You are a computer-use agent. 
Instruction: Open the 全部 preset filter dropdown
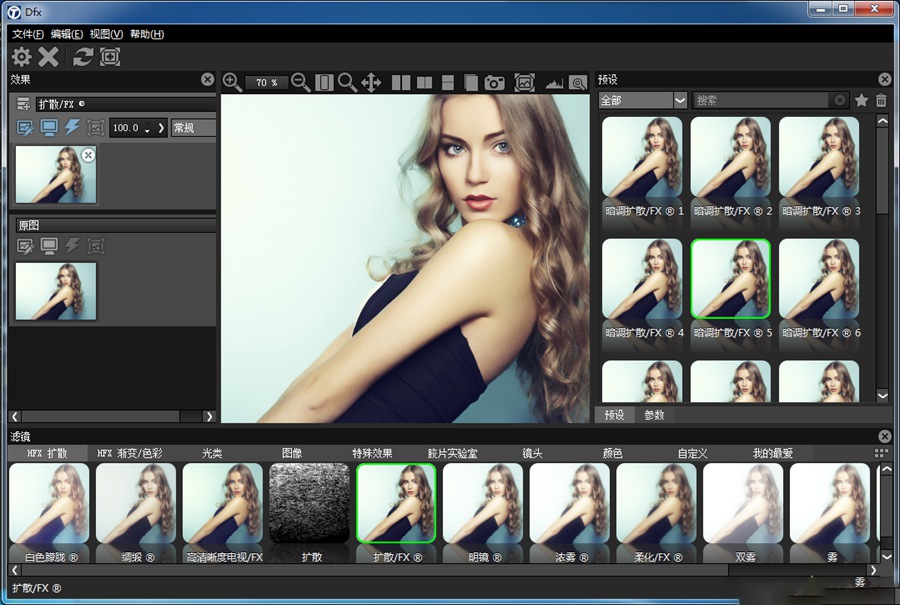pos(641,100)
